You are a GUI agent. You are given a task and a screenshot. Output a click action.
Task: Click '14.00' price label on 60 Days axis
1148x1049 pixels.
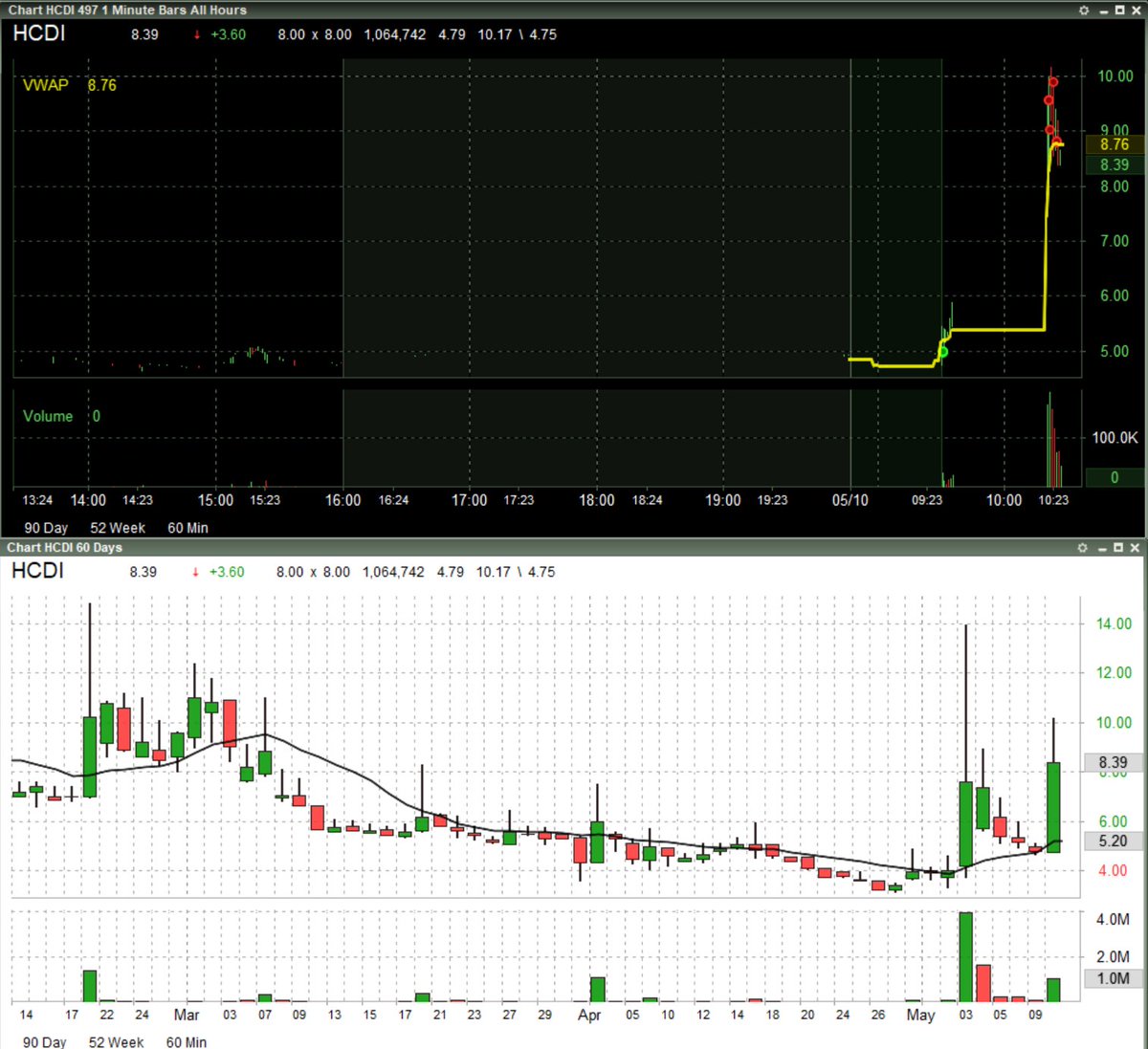coord(1114,623)
